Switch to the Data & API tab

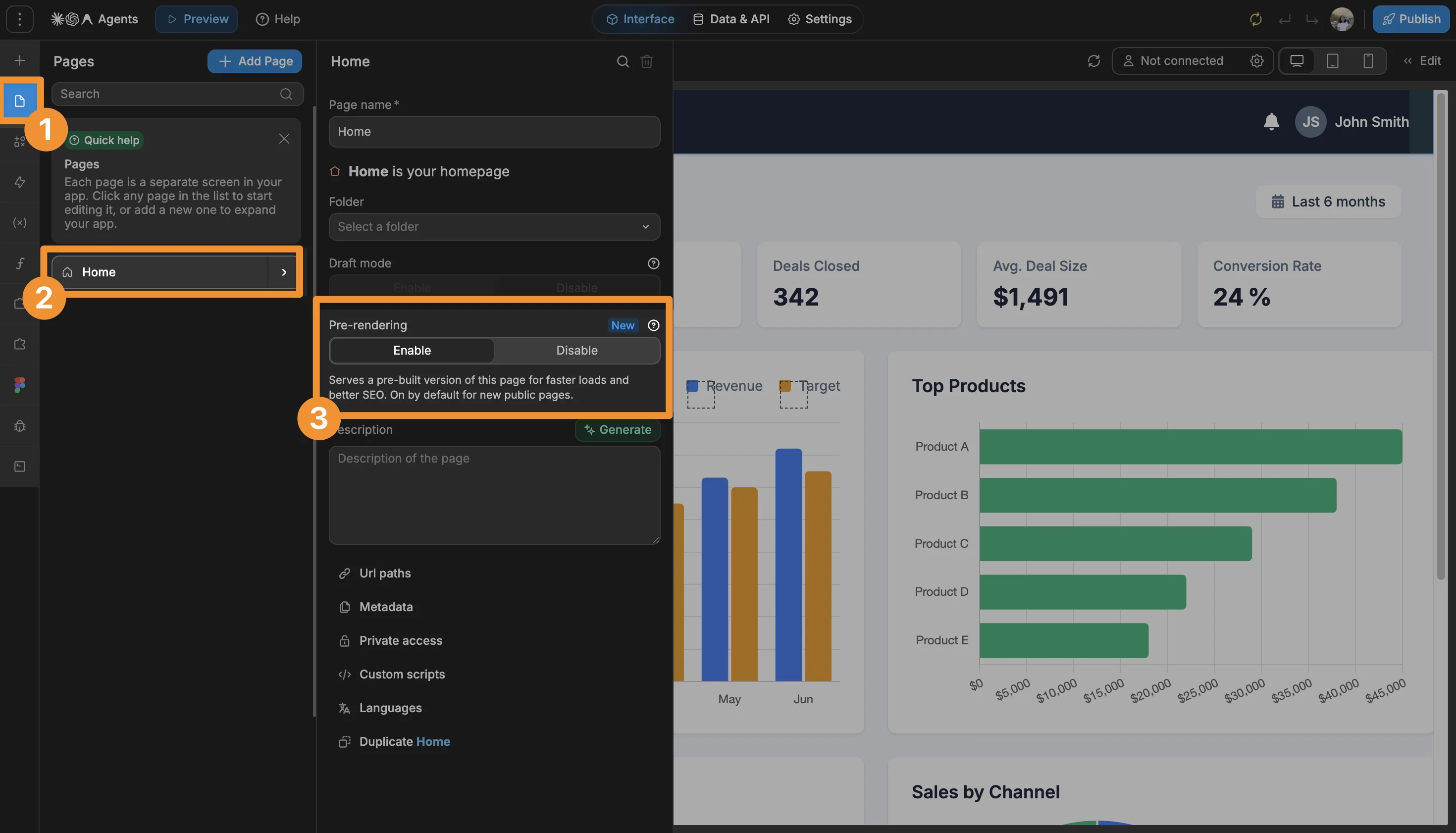click(x=730, y=19)
